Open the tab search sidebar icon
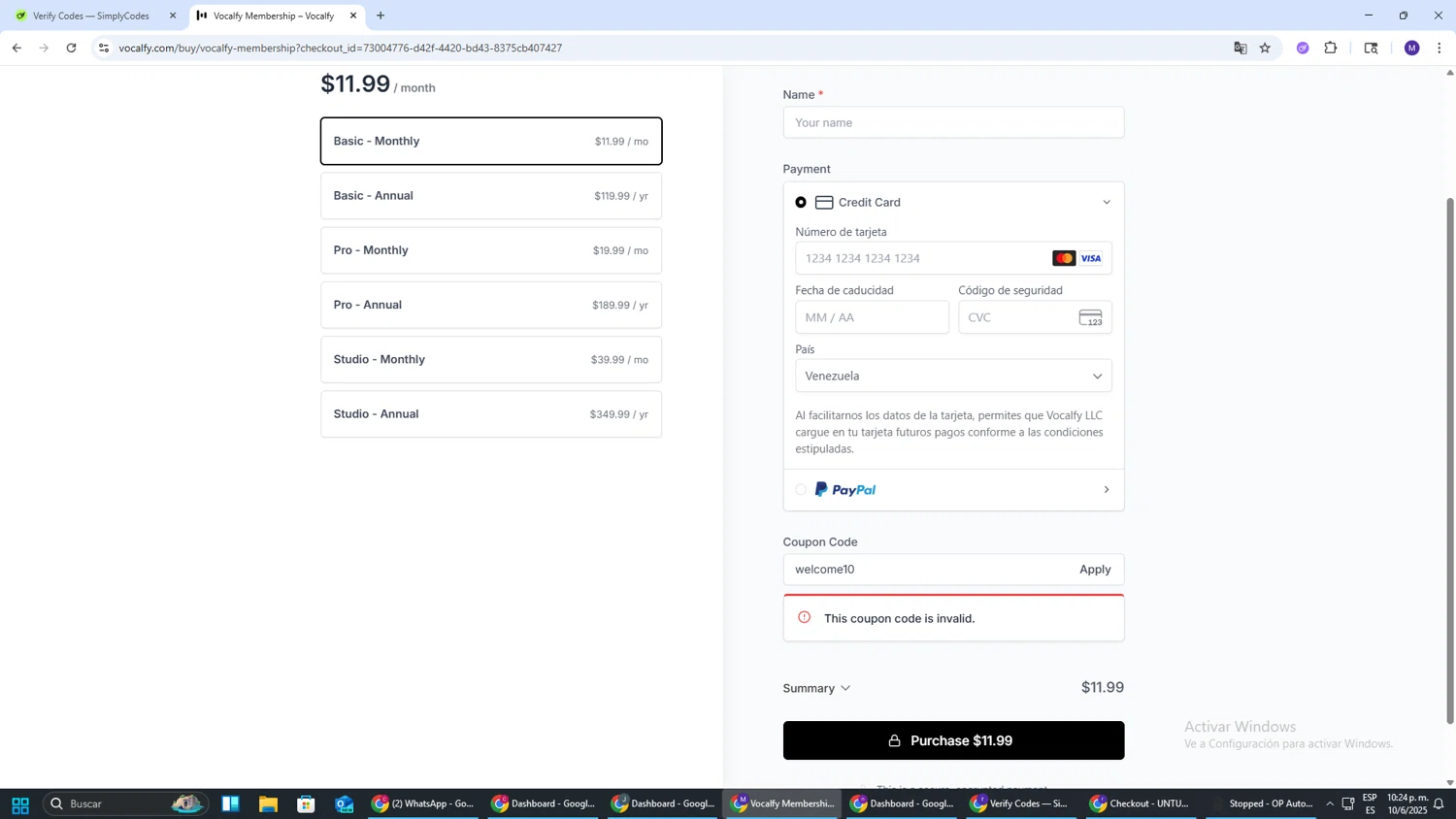This screenshot has height=819, width=1456. tap(1371, 48)
